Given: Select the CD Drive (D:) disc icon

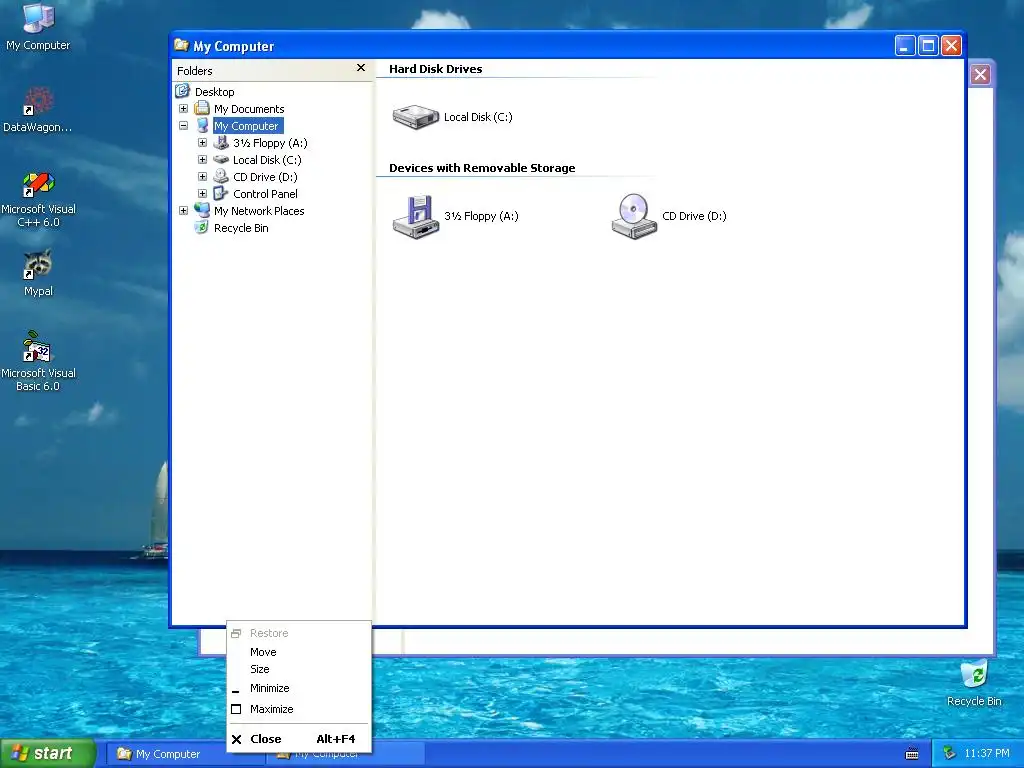Looking at the screenshot, I should pos(633,216).
